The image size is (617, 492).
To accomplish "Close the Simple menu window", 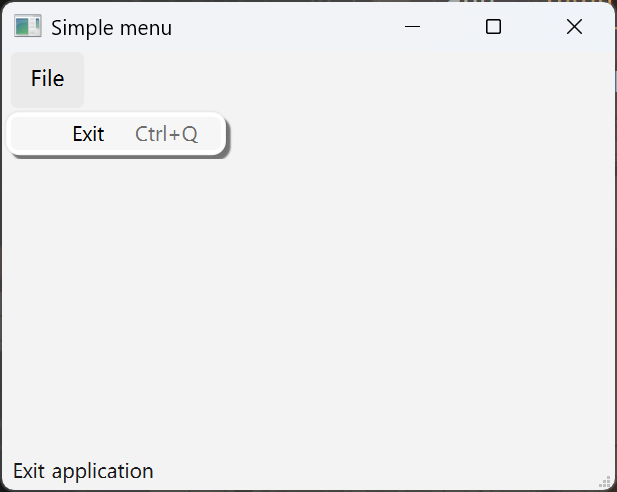I will pyautogui.click(x=574, y=27).
